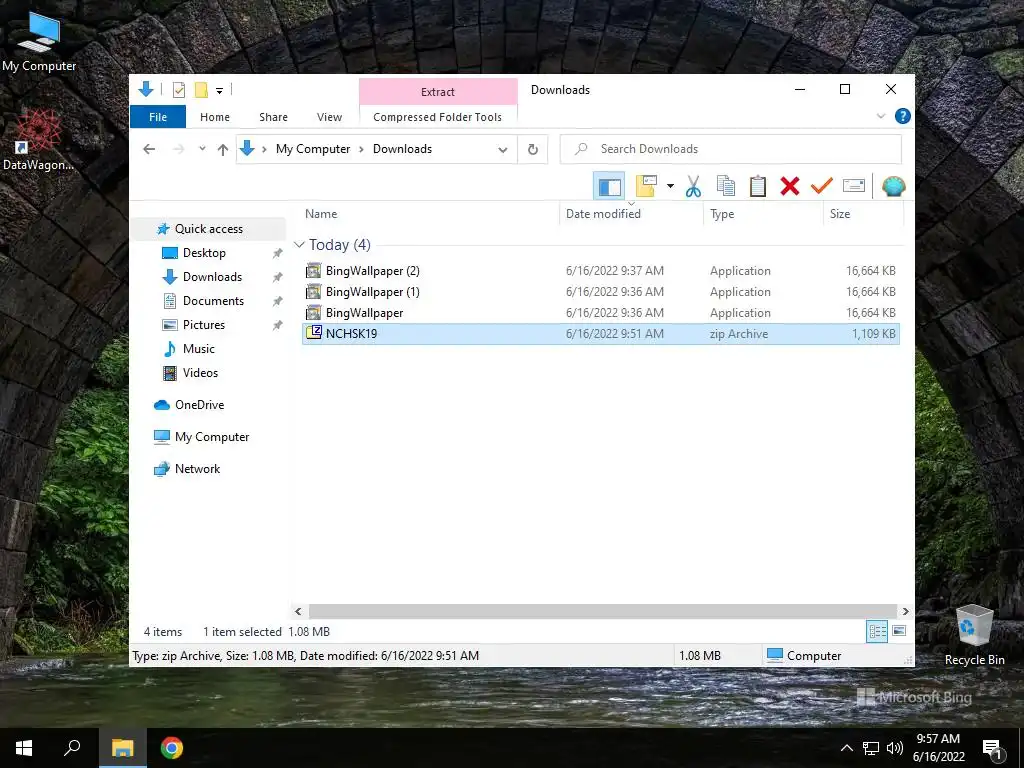Select the NCHSK19 zip archive
The height and width of the screenshot is (768, 1024).
(600, 334)
